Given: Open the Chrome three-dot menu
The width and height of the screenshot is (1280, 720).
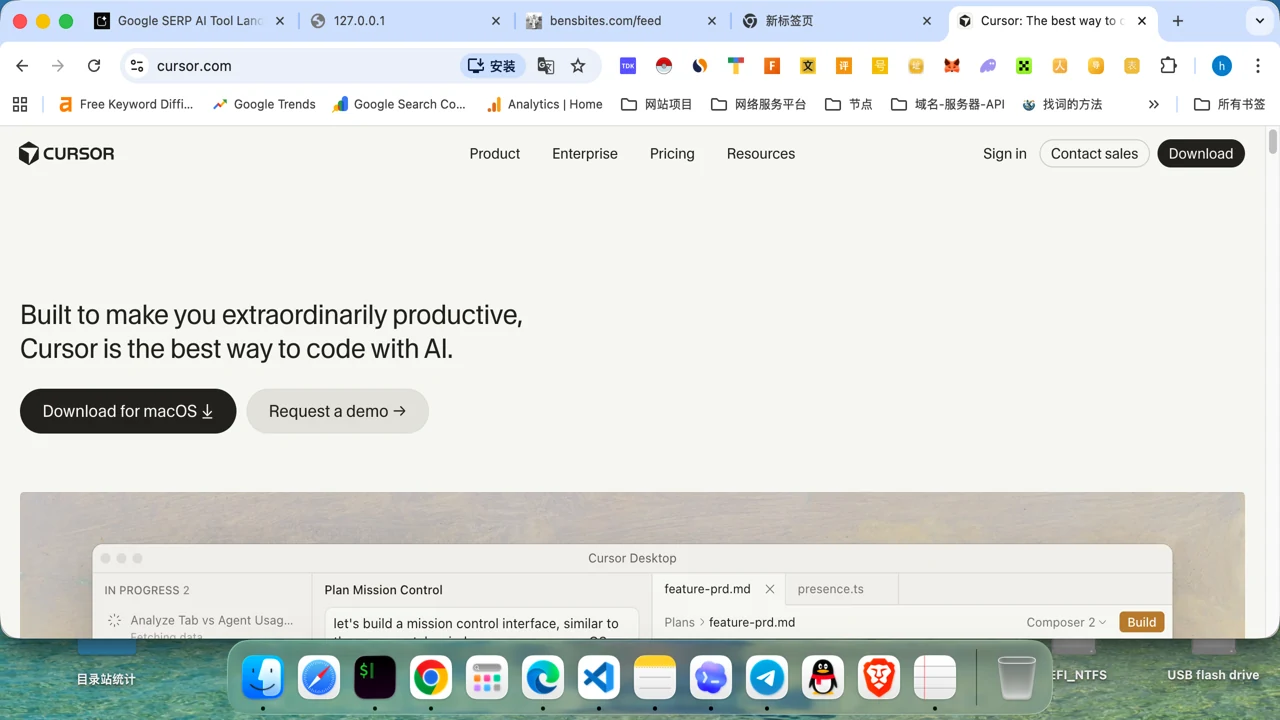Looking at the screenshot, I should pyautogui.click(x=1257, y=66).
